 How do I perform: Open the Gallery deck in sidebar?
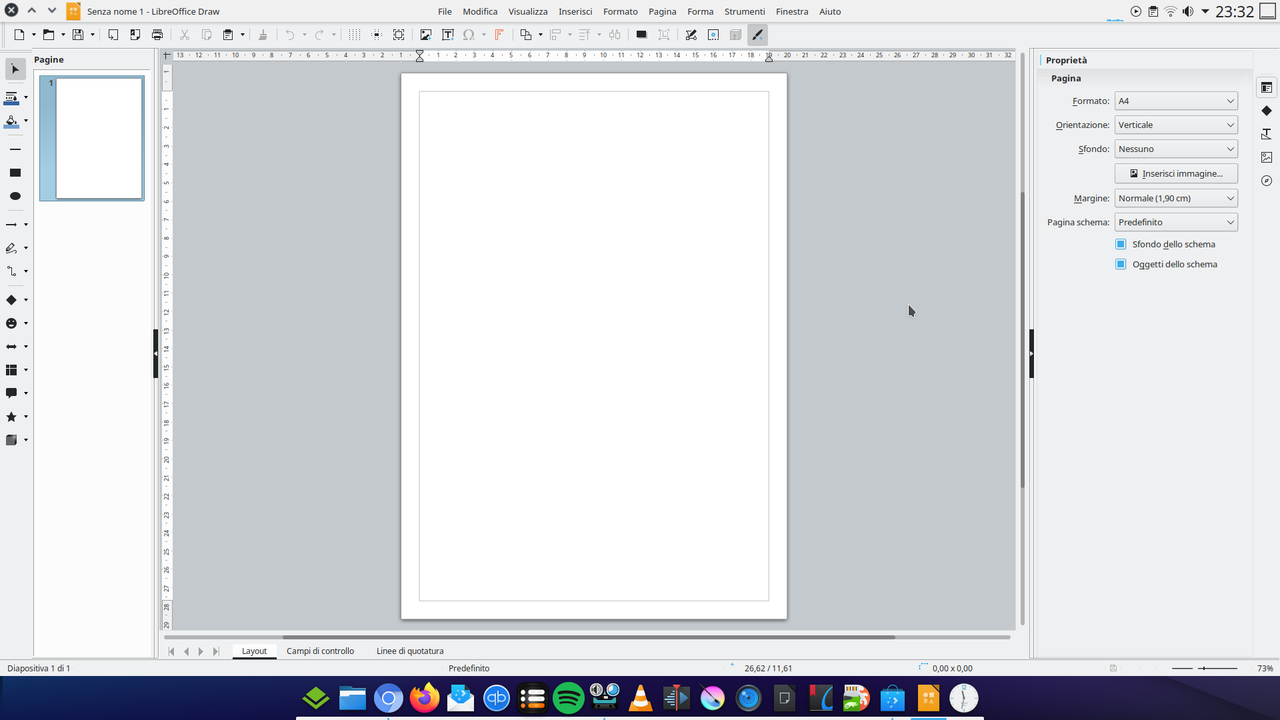coord(1267,157)
